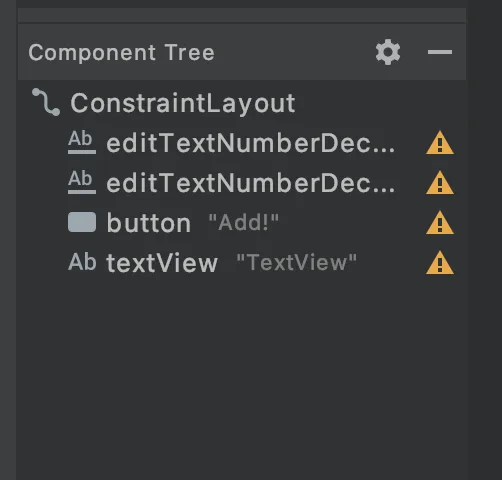Select the textView tree item
This screenshot has width=502, height=480.
click(x=162, y=263)
